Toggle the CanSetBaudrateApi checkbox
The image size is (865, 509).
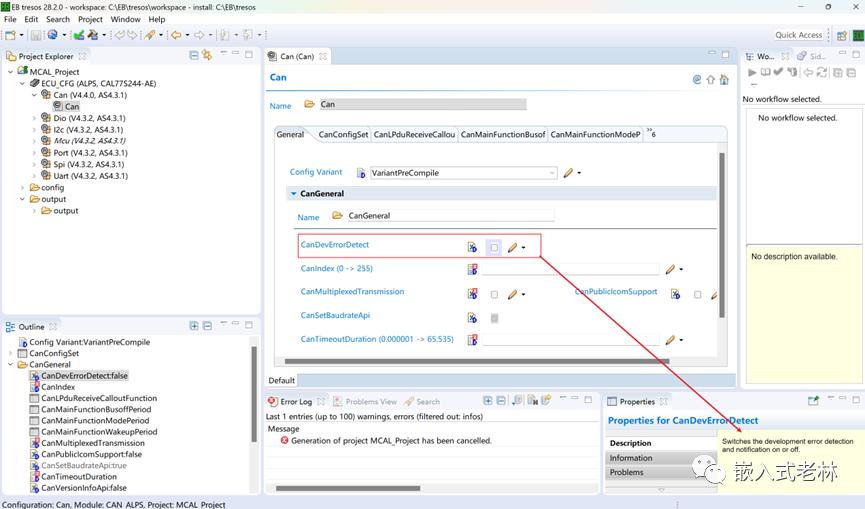pos(494,318)
